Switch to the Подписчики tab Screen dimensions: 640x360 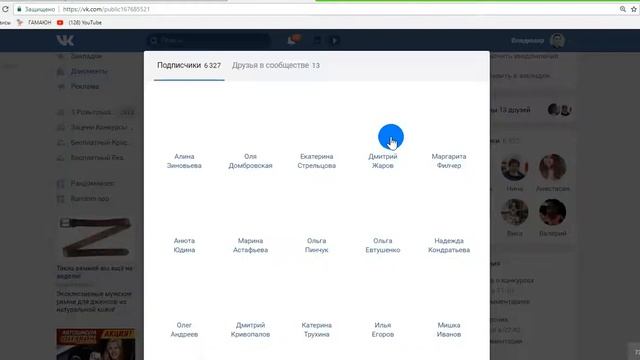pyautogui.click(x=189, y=65)
